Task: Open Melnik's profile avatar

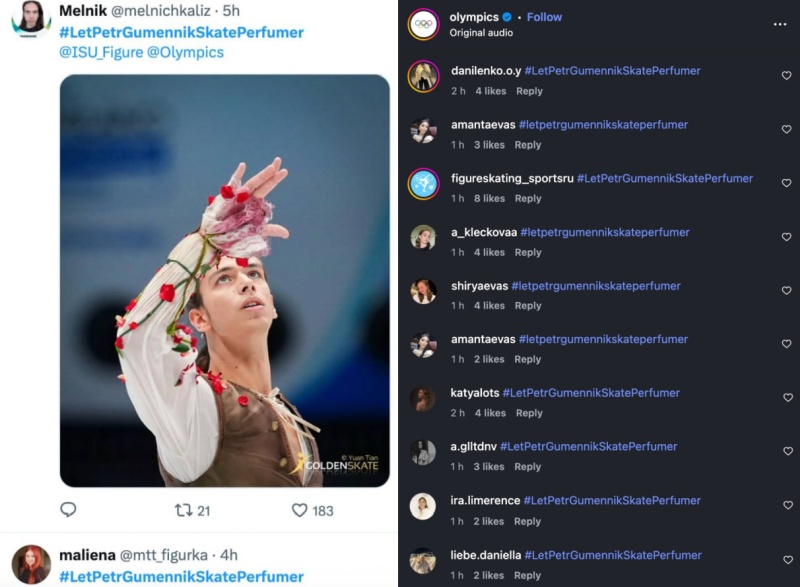Action: pyautogui.click(x=31, y=18)
